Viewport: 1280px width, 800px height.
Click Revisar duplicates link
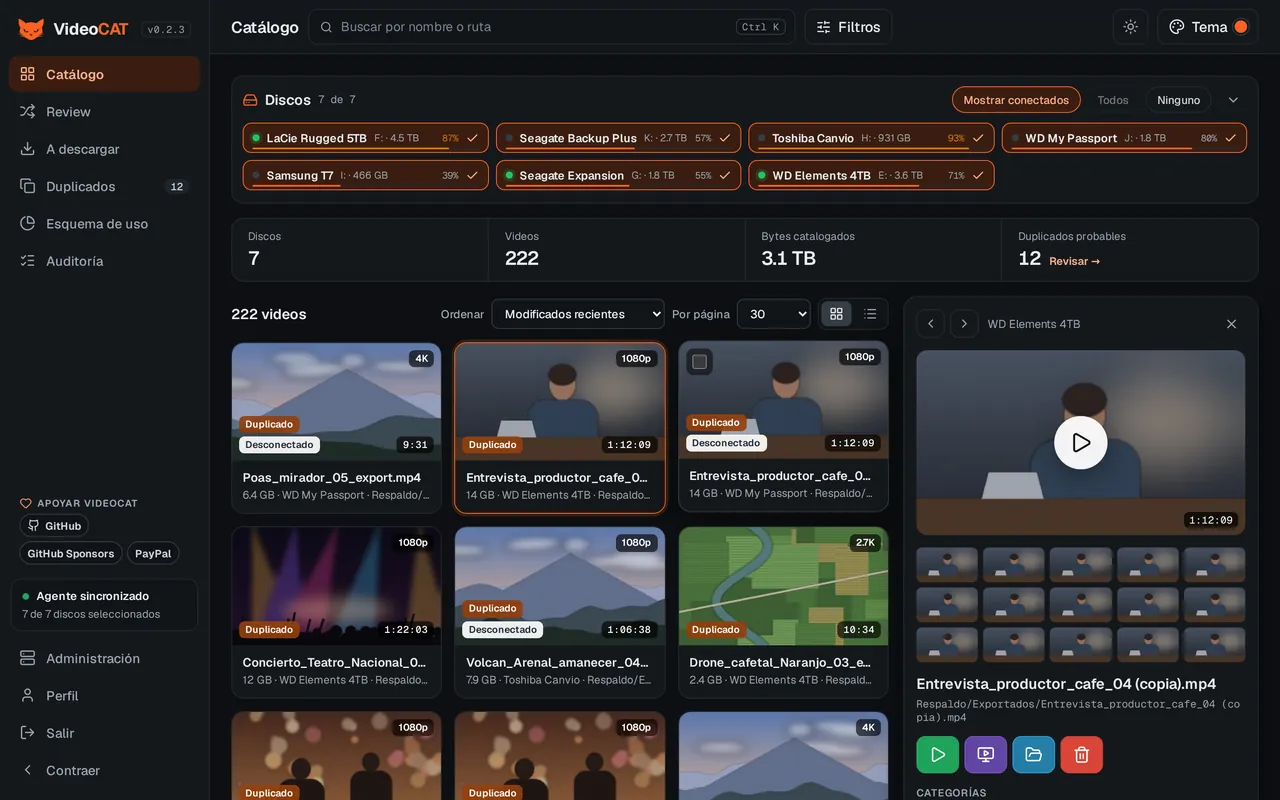1075,261
